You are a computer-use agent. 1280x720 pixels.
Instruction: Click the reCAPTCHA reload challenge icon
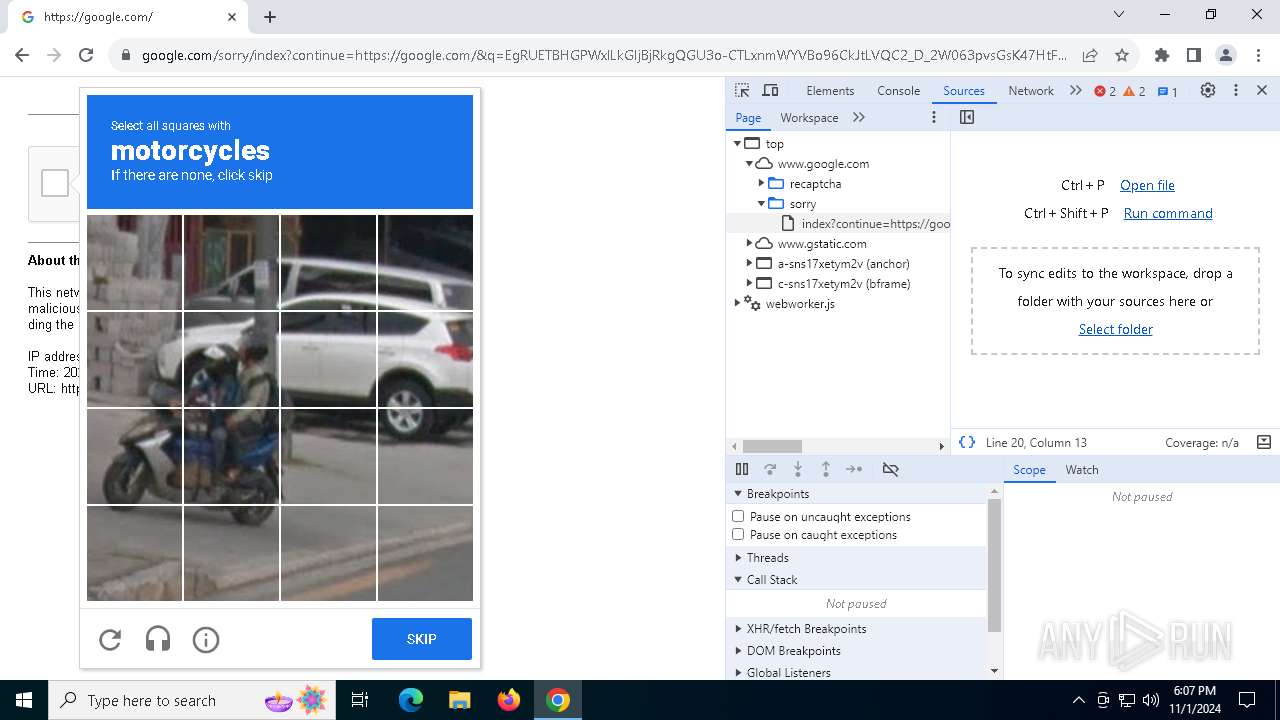tap(110, 639)
